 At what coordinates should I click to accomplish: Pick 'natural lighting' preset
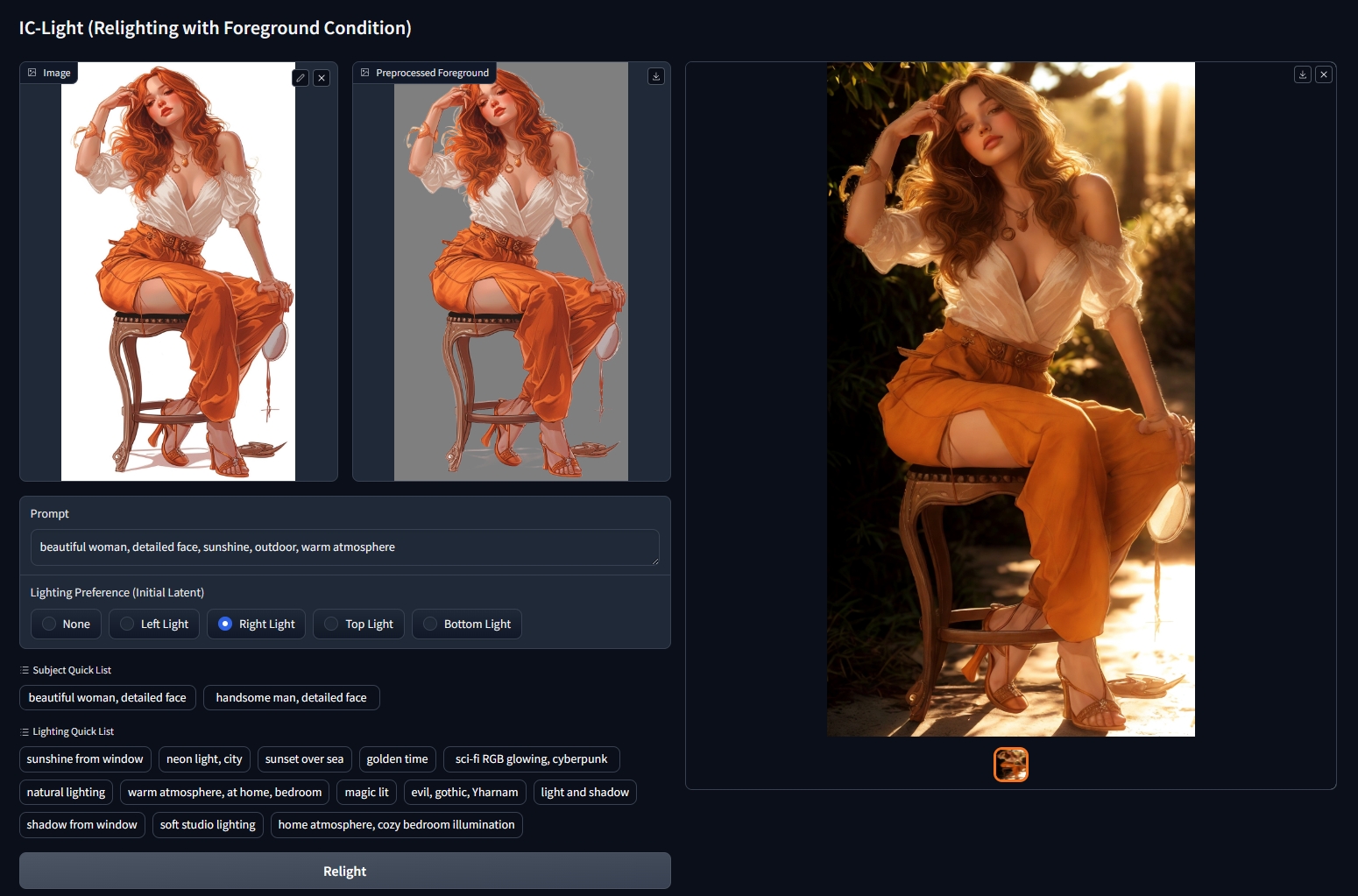tap(66, 792)
